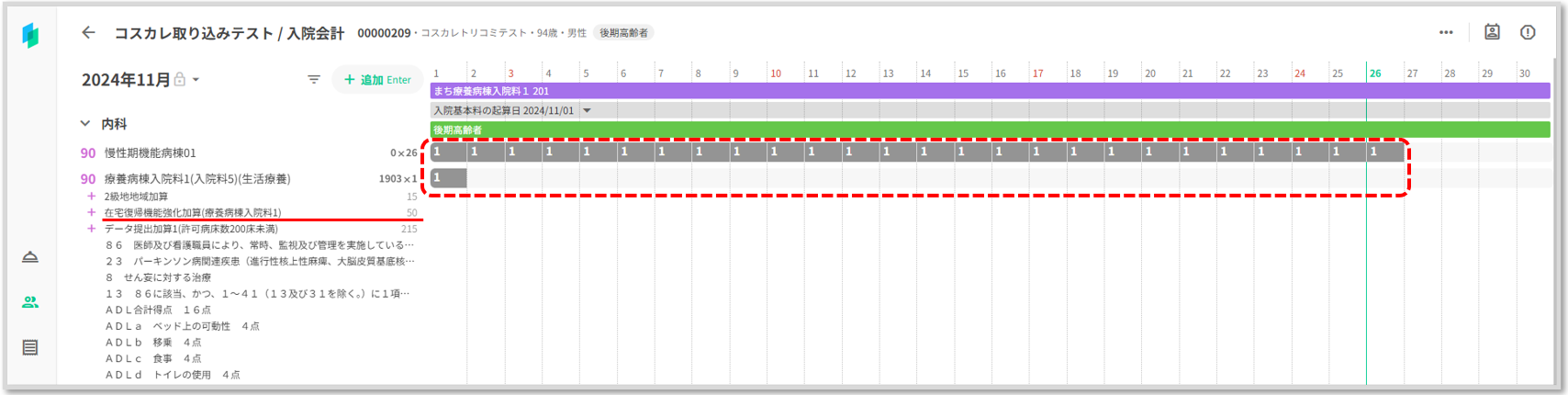1568x395 pixels.
Task: Click comment line starting with 86 医師及び看護職員
Action: (x=260, y=245)
